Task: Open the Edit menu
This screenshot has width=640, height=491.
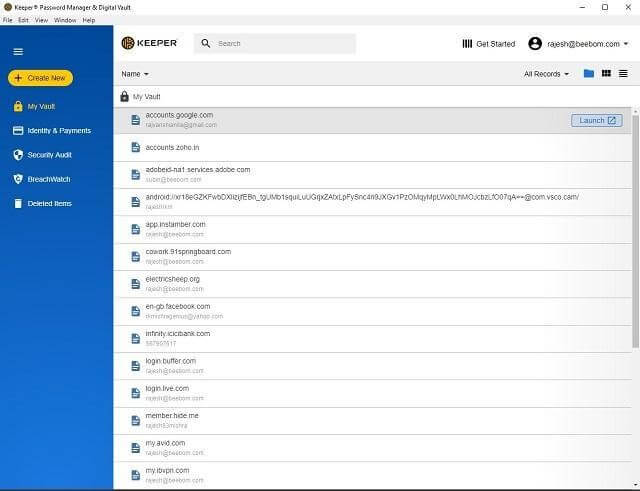Action: tap(23, 20)
